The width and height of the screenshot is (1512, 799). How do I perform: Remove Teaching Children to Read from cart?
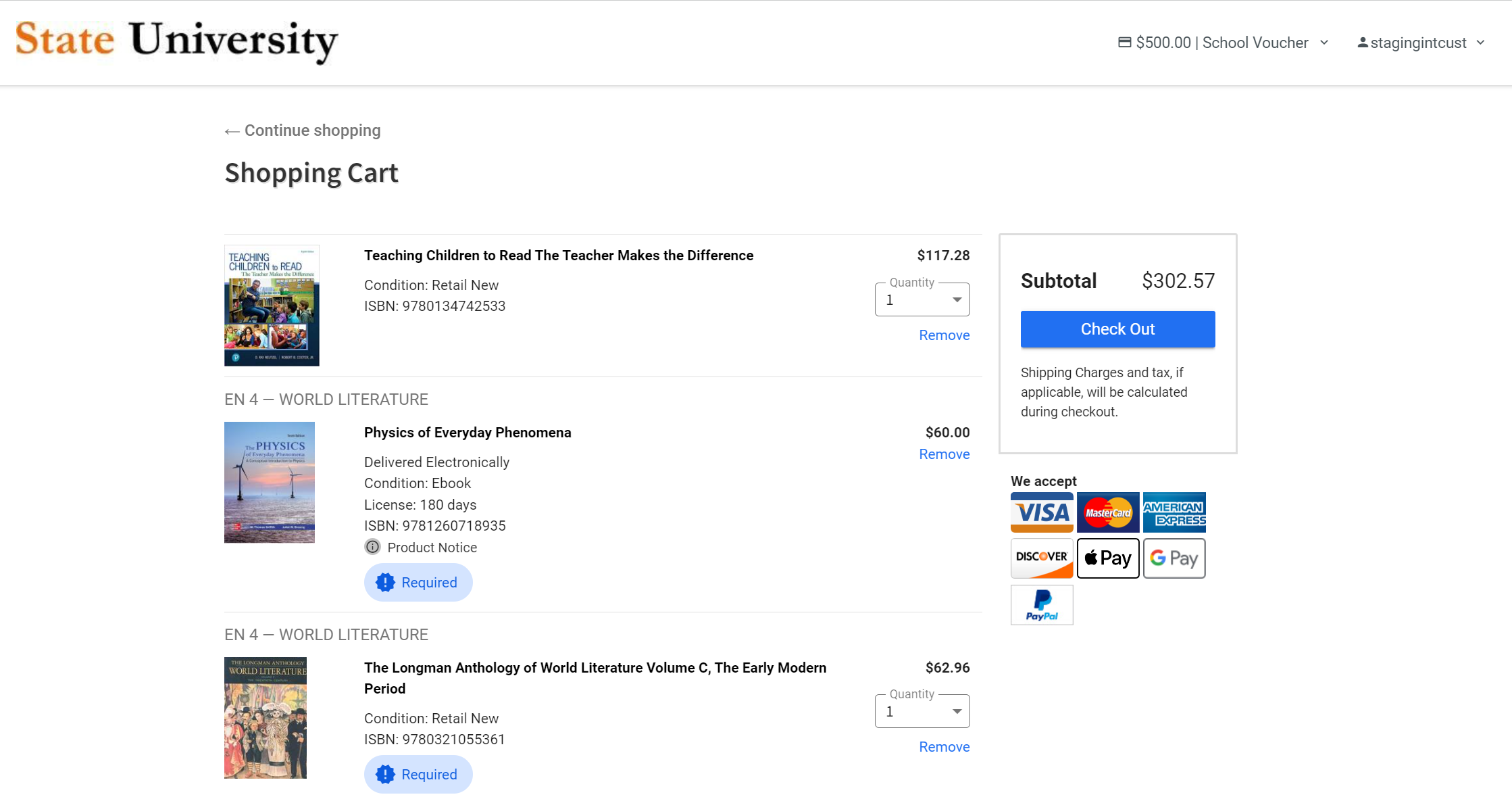[x=944, y=335]
